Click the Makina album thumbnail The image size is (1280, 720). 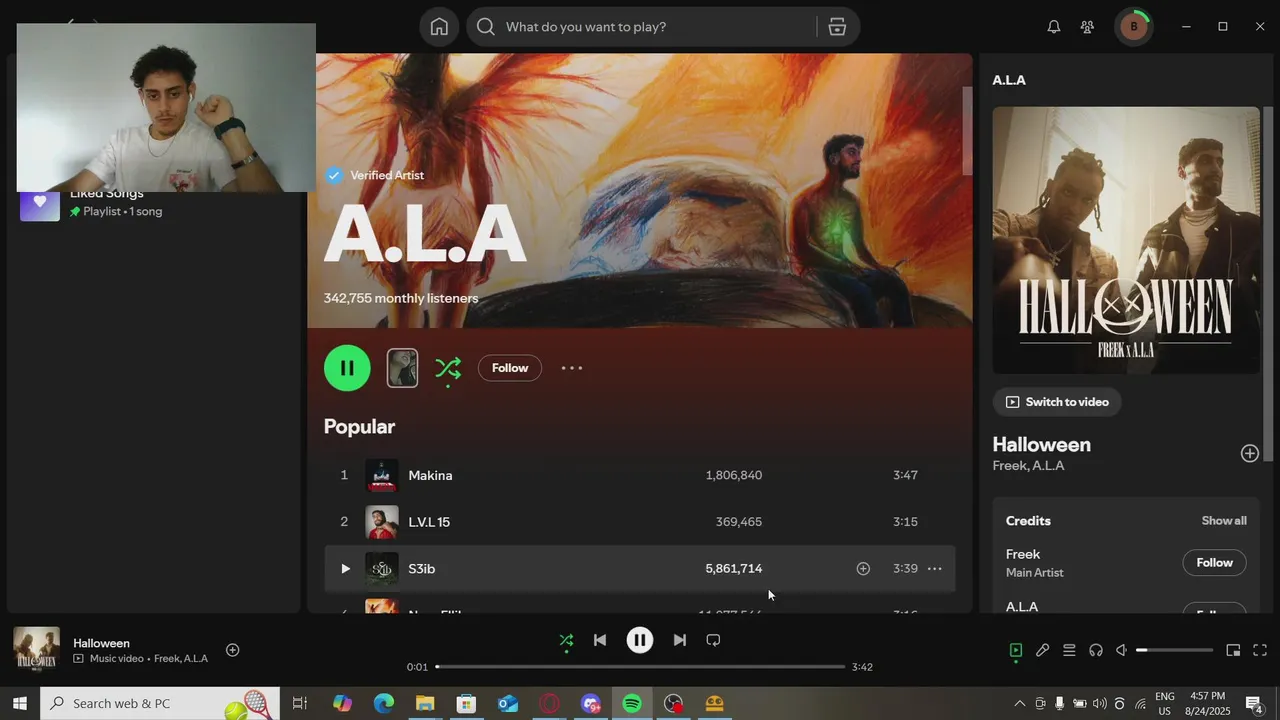tap(382, 475)
